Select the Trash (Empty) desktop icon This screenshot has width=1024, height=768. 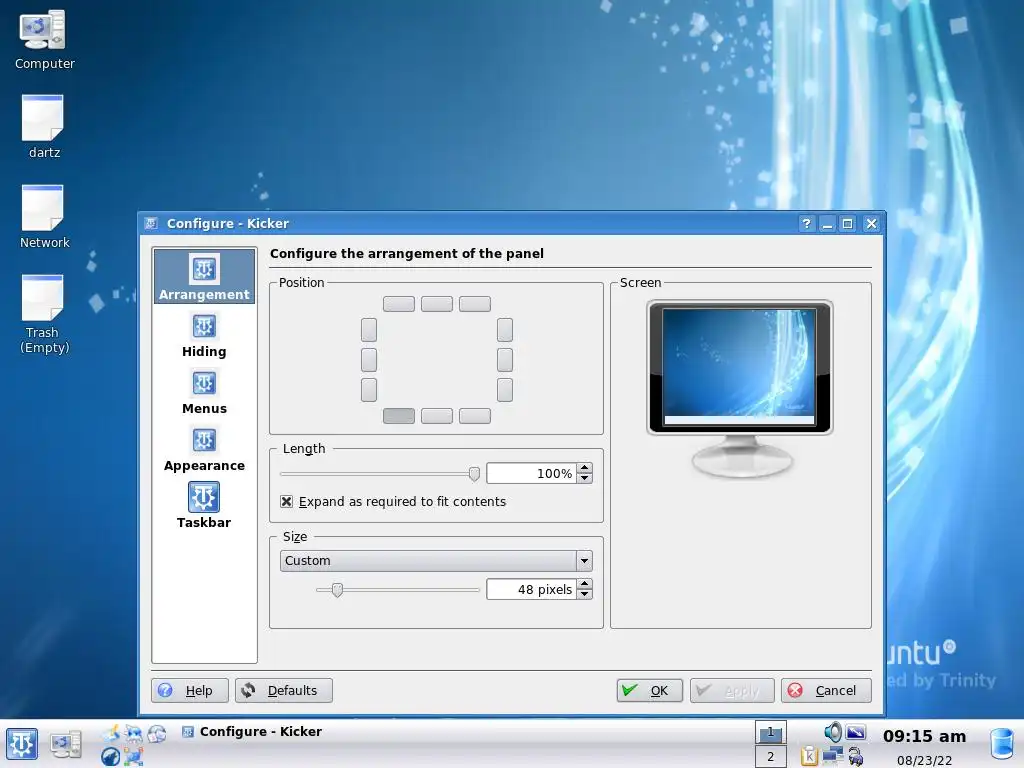click(44, 315)
